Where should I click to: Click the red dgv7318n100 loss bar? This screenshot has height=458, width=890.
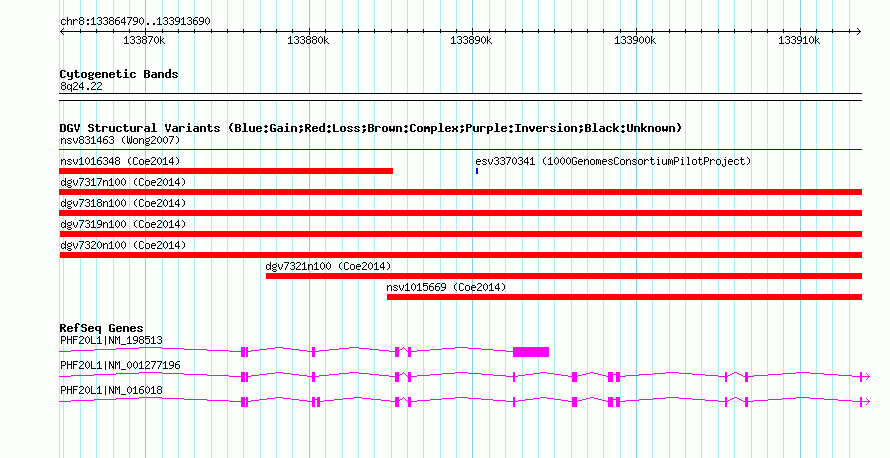(x=461, y=213)
